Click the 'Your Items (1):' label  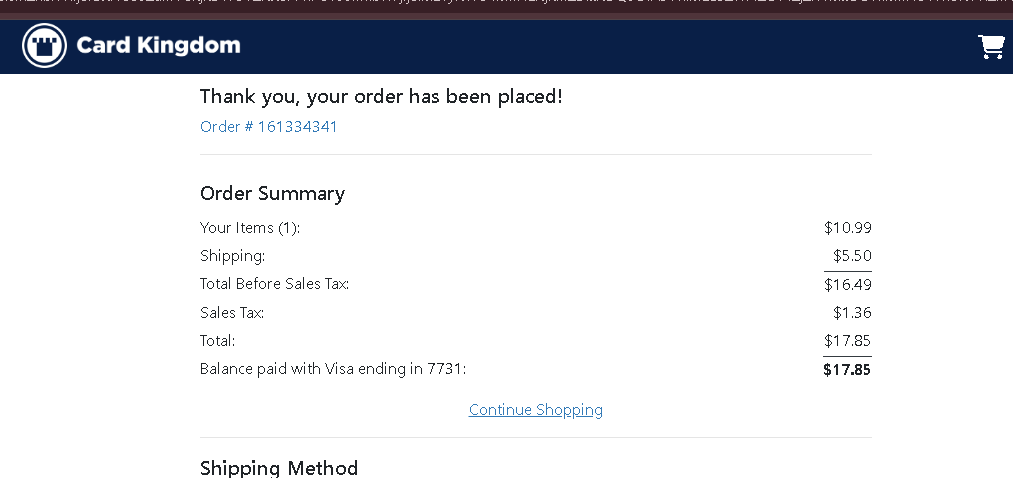point(250,228)
